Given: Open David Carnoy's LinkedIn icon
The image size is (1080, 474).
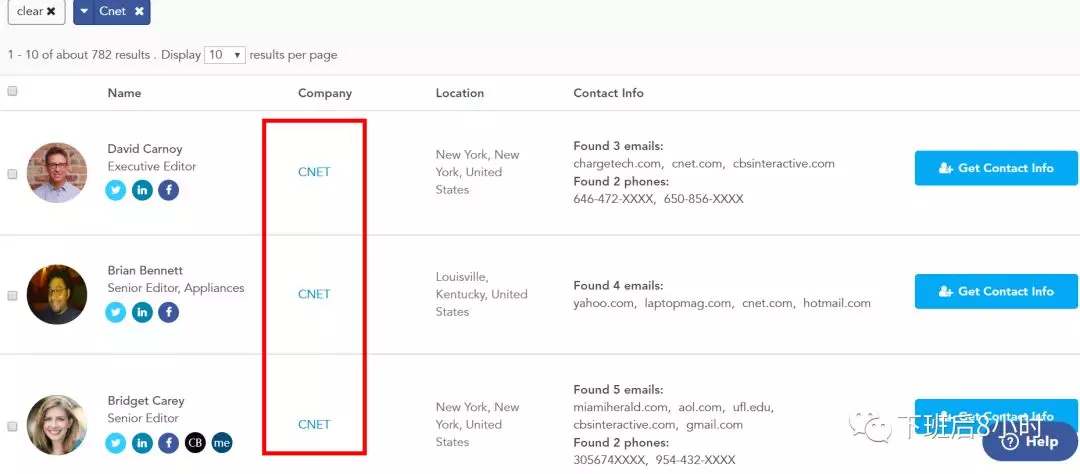Looking at the screenshot, I should coord(142,190).
